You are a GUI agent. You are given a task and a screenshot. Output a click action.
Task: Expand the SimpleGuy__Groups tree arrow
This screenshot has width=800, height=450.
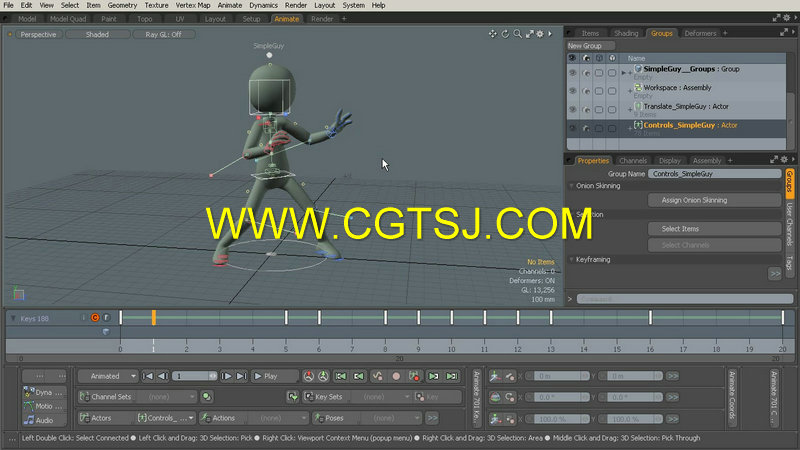pos(623,73)
